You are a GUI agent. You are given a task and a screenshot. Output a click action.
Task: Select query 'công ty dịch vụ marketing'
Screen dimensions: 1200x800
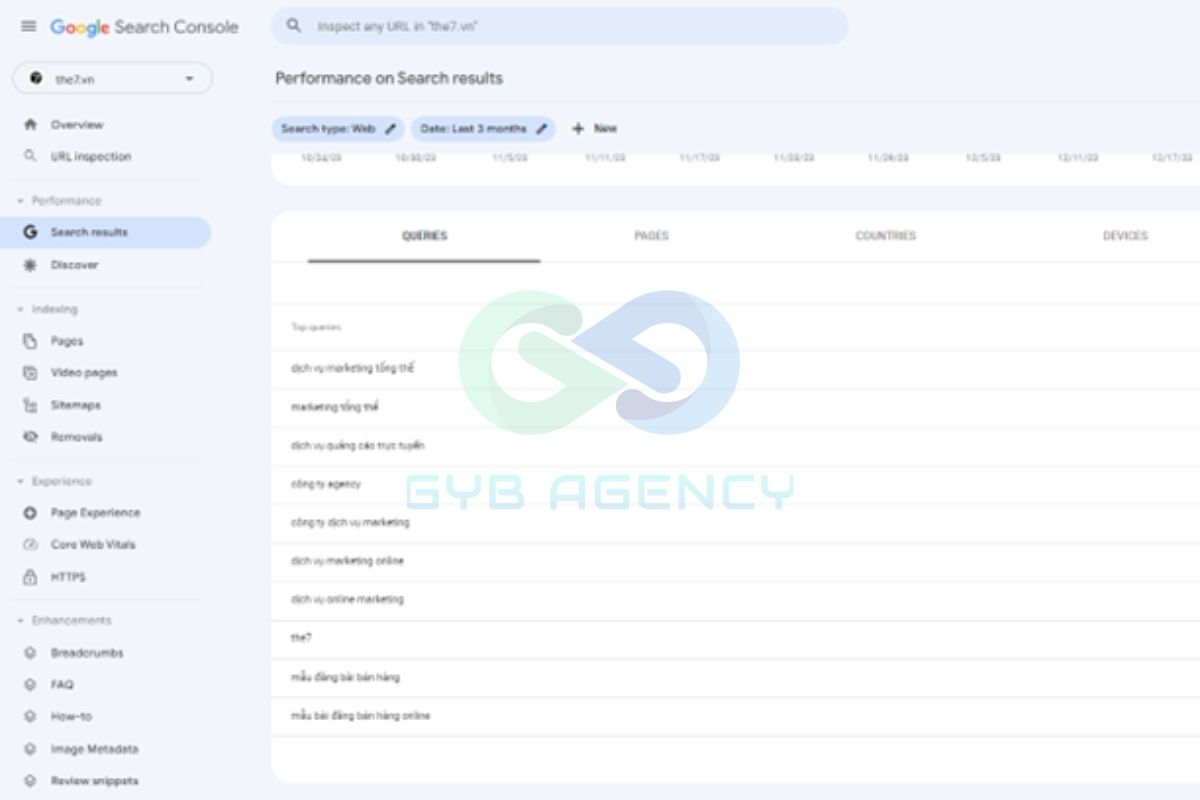click(350, 523)
